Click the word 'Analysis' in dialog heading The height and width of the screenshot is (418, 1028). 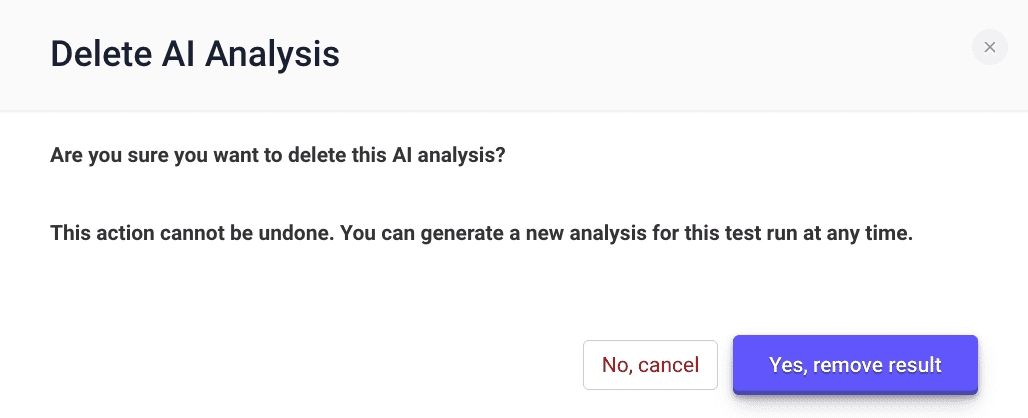(x=272, y=55)
